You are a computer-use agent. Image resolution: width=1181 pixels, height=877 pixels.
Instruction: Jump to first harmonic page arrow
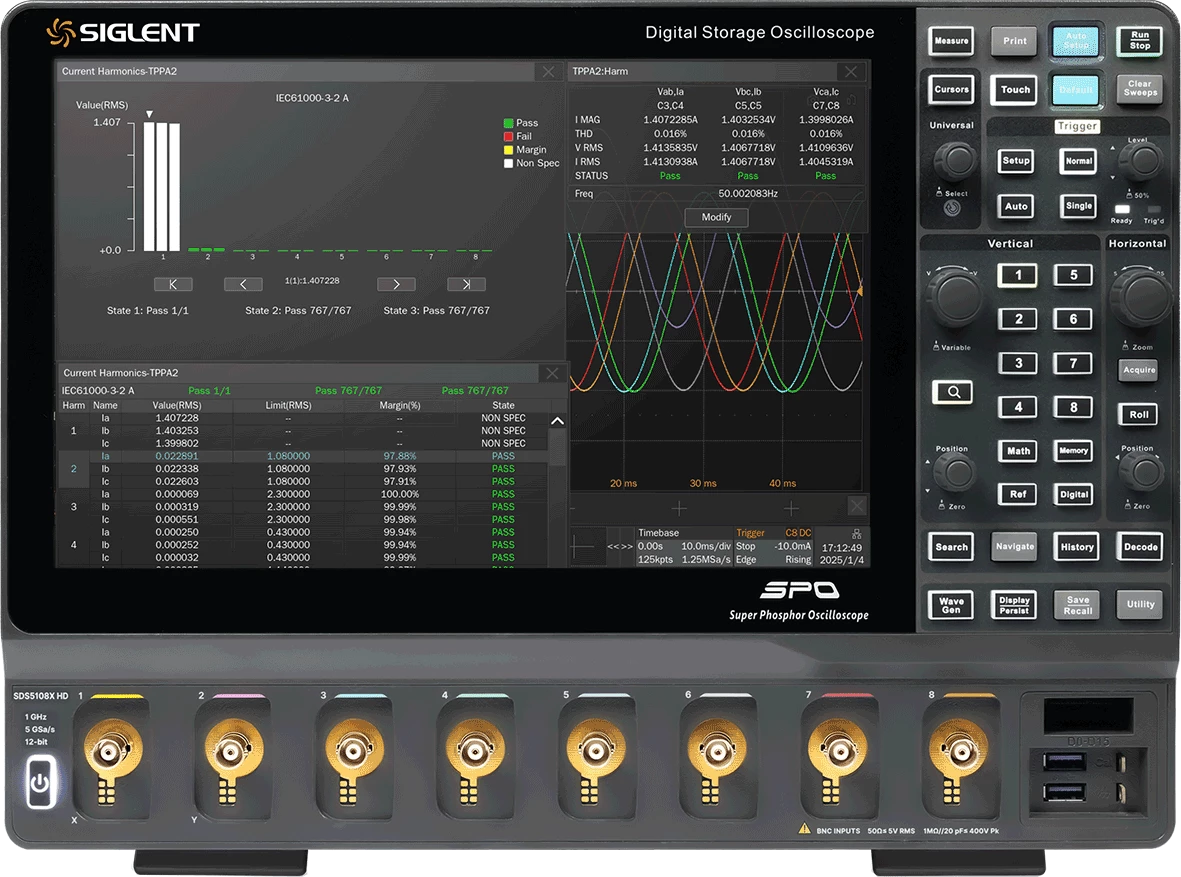point(173,284)
